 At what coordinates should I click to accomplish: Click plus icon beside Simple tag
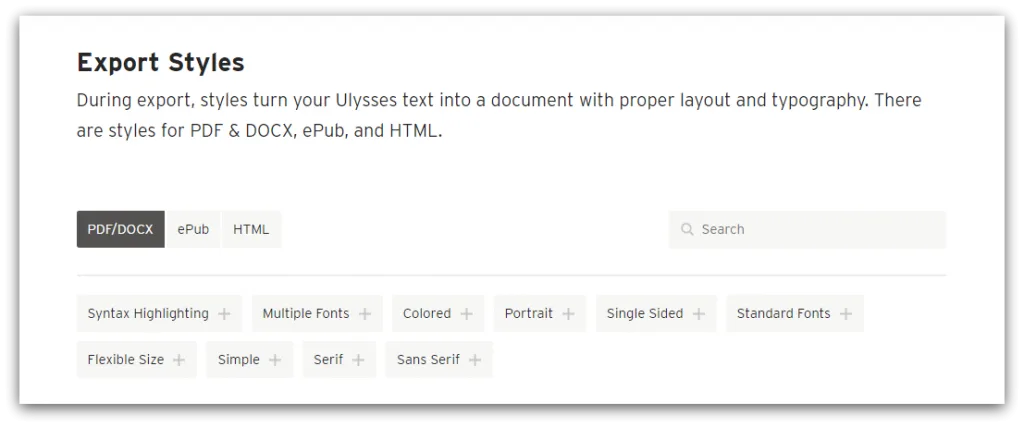275,360
